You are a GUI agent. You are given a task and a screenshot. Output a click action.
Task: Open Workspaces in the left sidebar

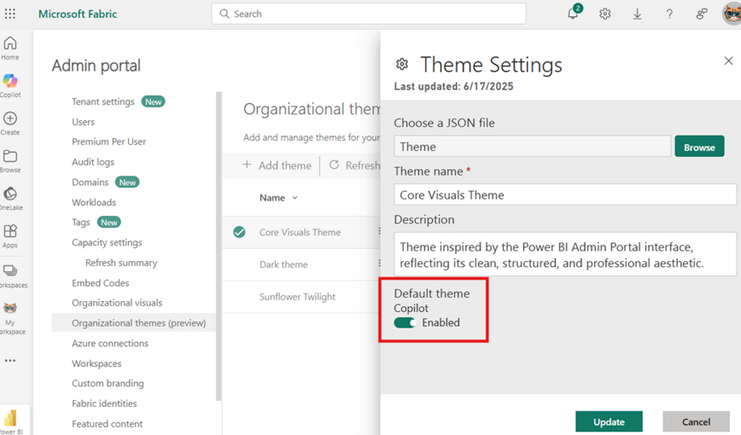point(10,276)
